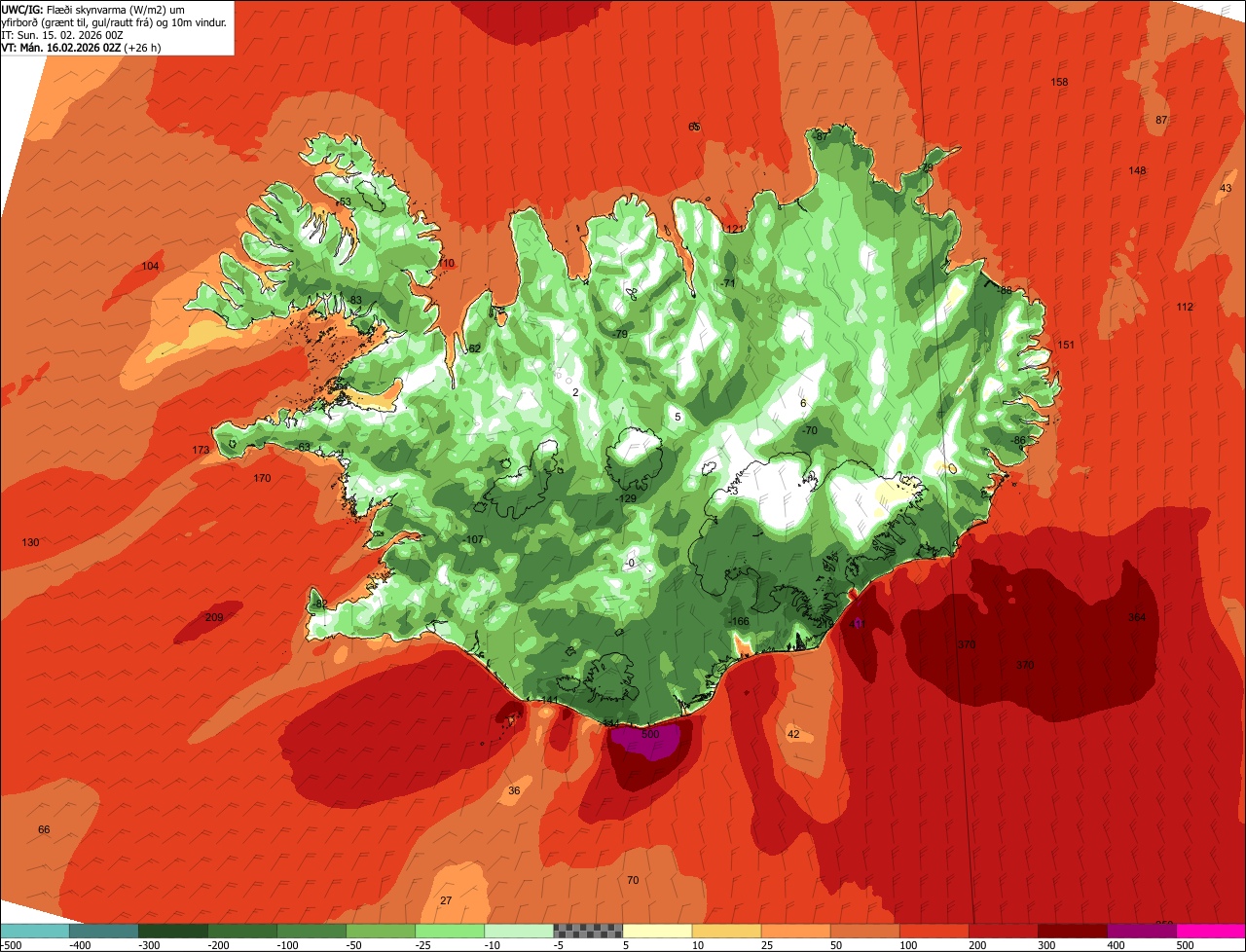The image size is (1246, 952).
Task: Click the map value 110 east of the Westfjords
Action: point(446,263)
